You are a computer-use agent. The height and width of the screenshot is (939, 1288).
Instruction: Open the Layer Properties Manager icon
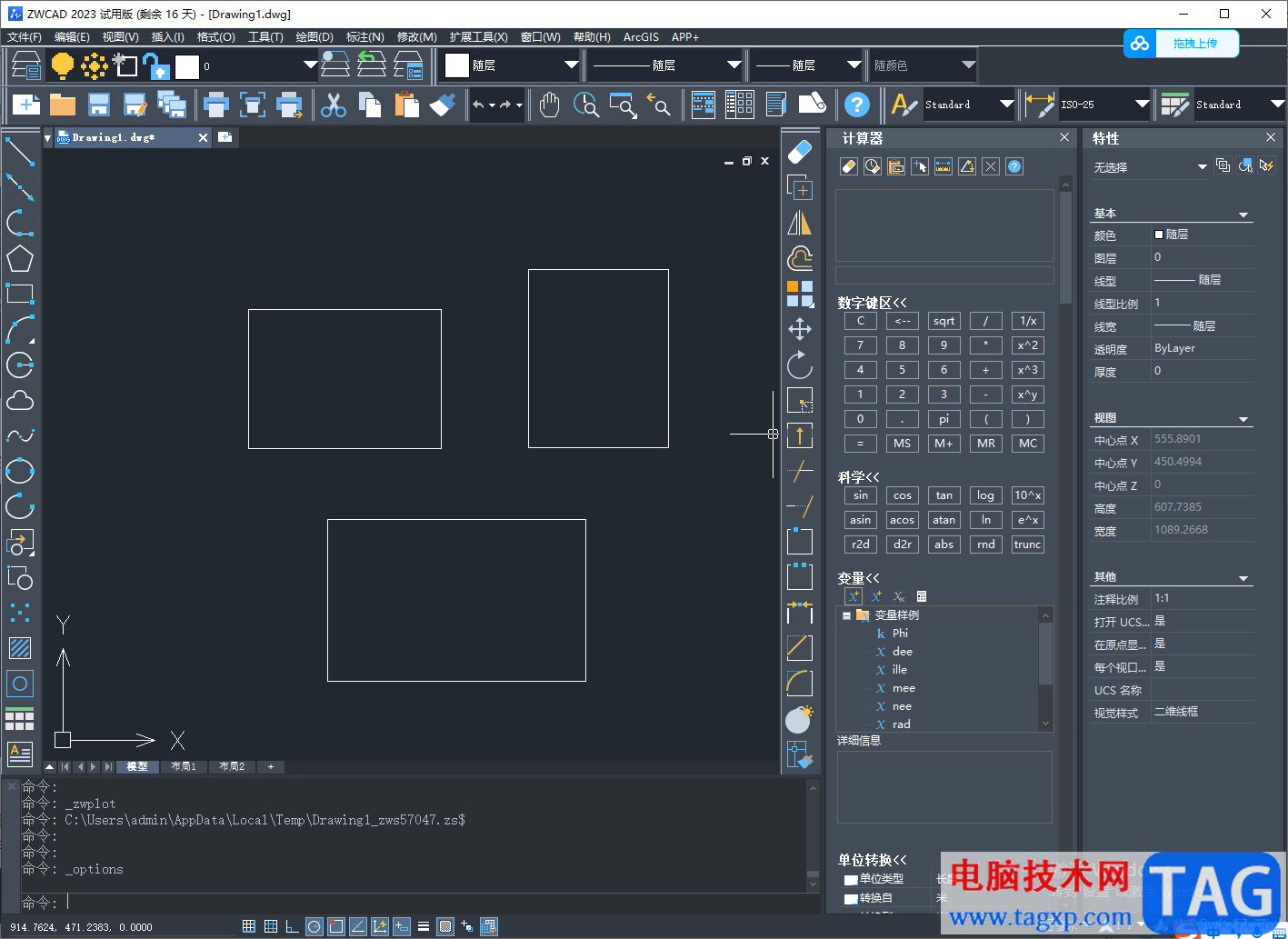pyautogui.click(x=25, y=65)
